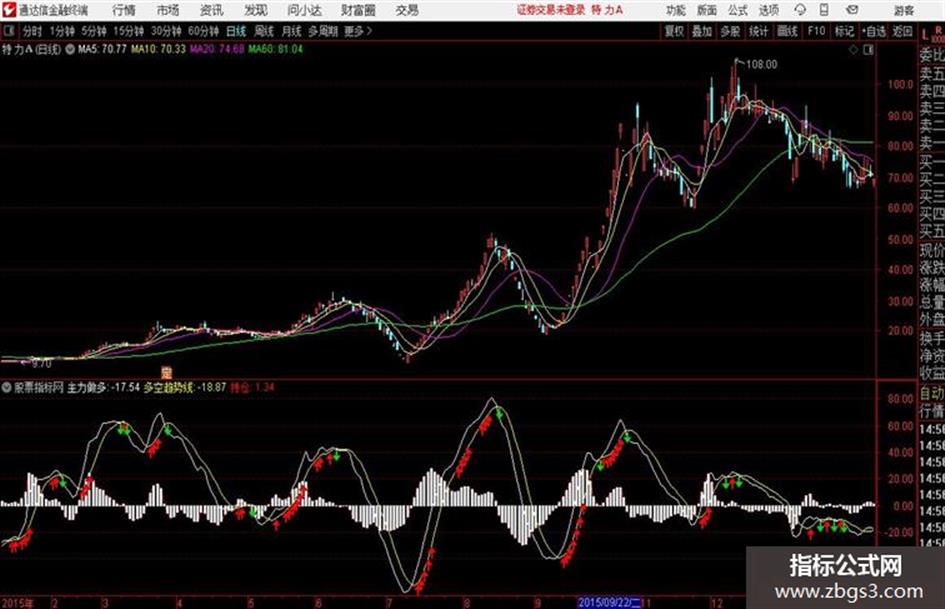Click the 108.00 high price marker
Image resolution: width=945 pixels, height=609 pixels.
point(762,65)
